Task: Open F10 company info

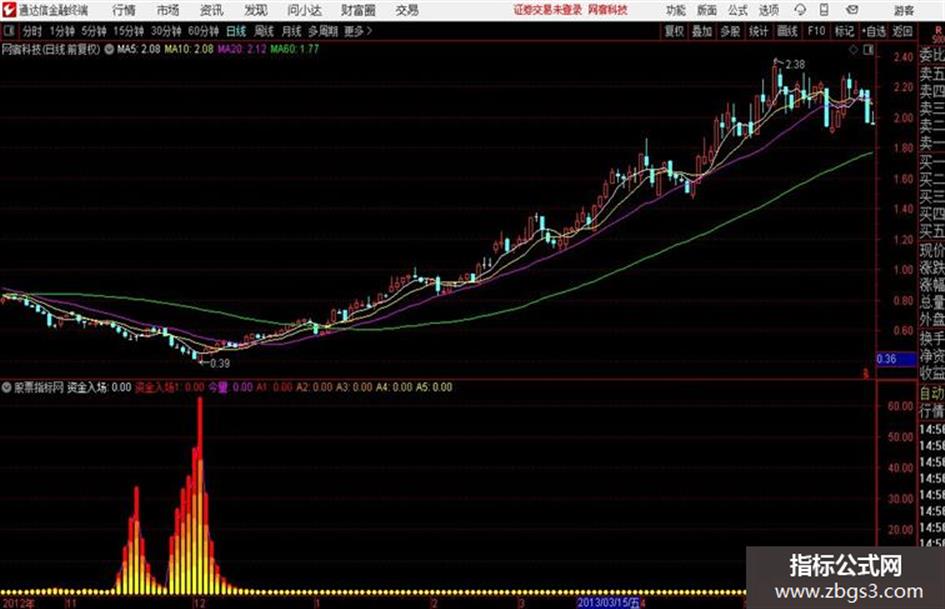Action: pos(817,31)
